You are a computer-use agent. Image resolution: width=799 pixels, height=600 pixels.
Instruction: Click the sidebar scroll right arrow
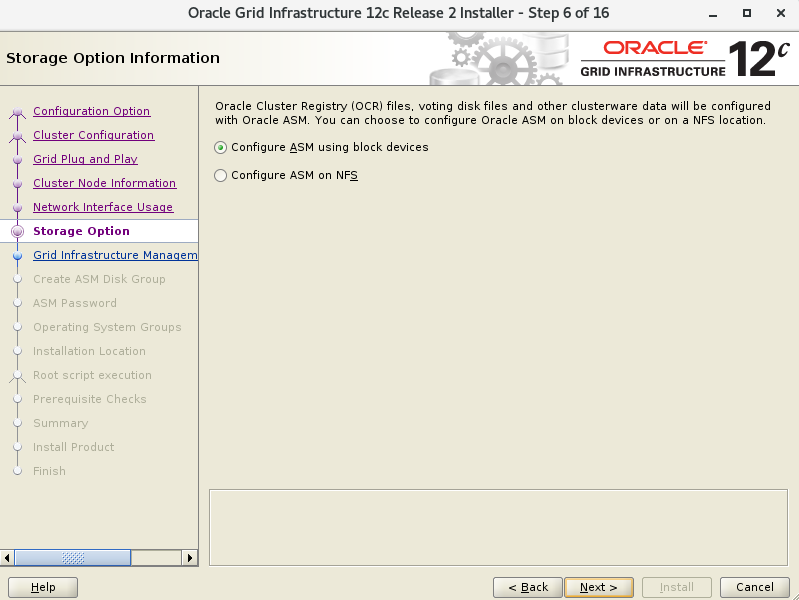point(191,557)
